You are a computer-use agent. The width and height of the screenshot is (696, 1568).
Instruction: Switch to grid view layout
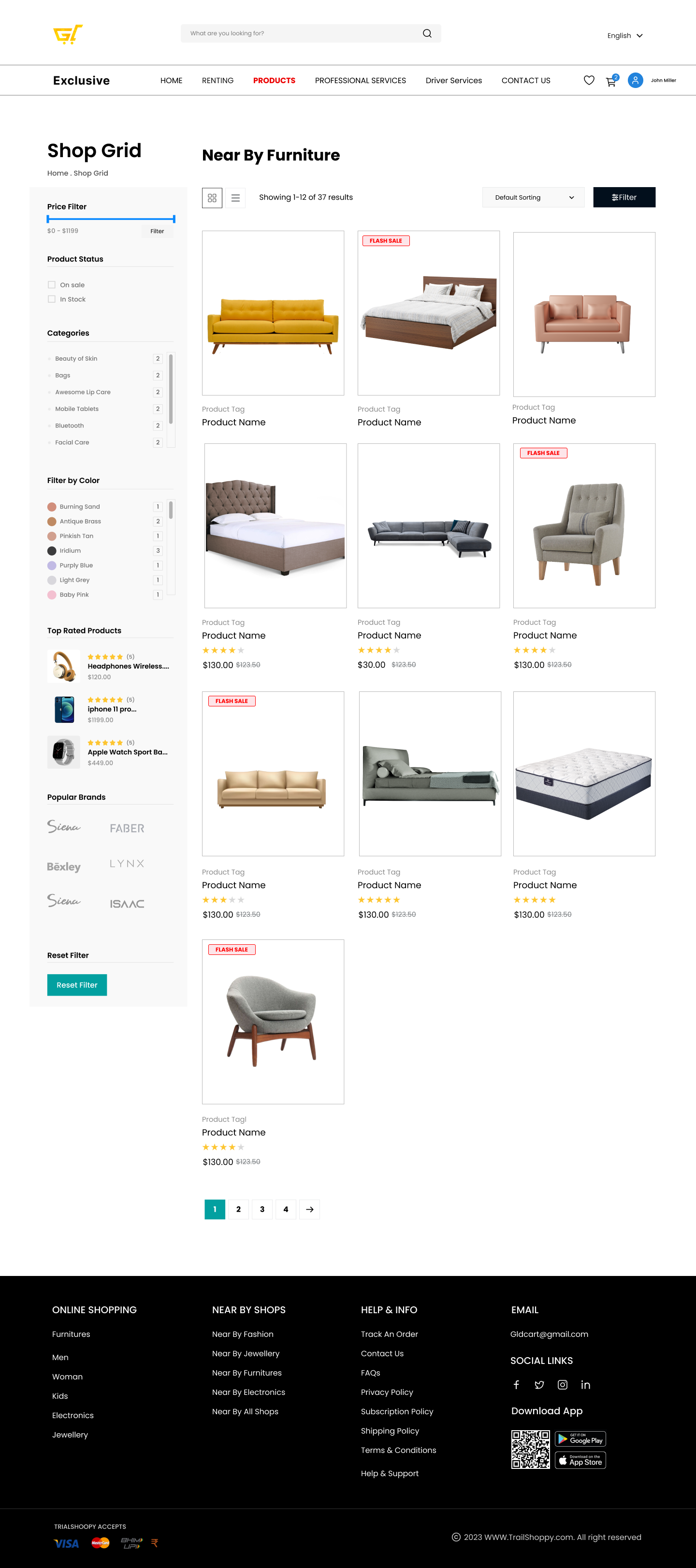pos(212,198)
